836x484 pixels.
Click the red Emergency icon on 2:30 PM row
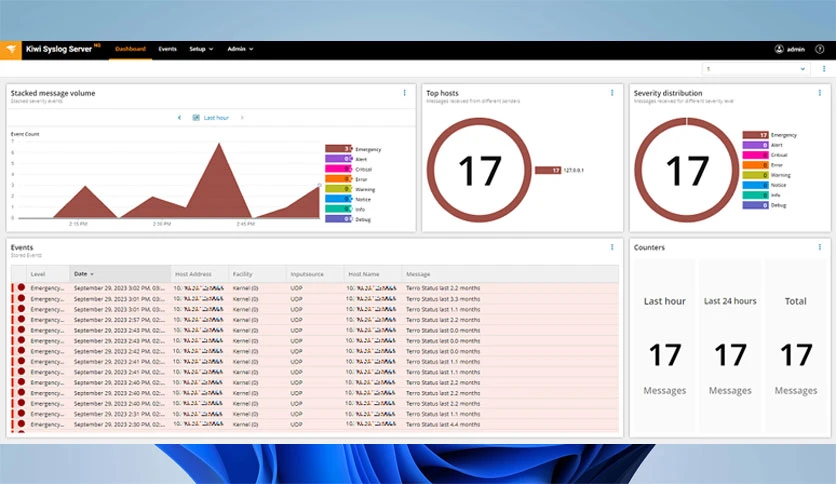point(21,424)
